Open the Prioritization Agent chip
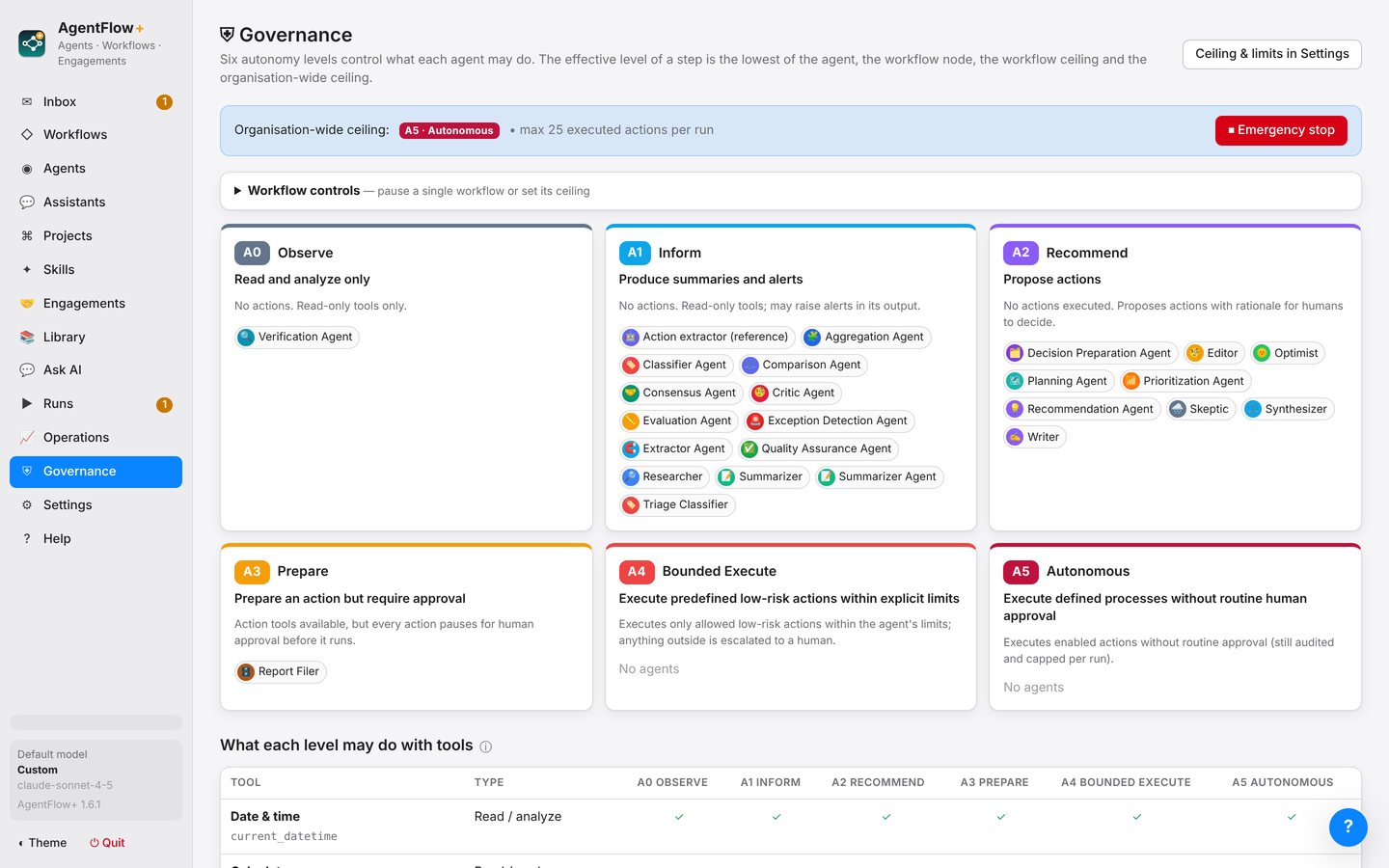 (1185, 381)
